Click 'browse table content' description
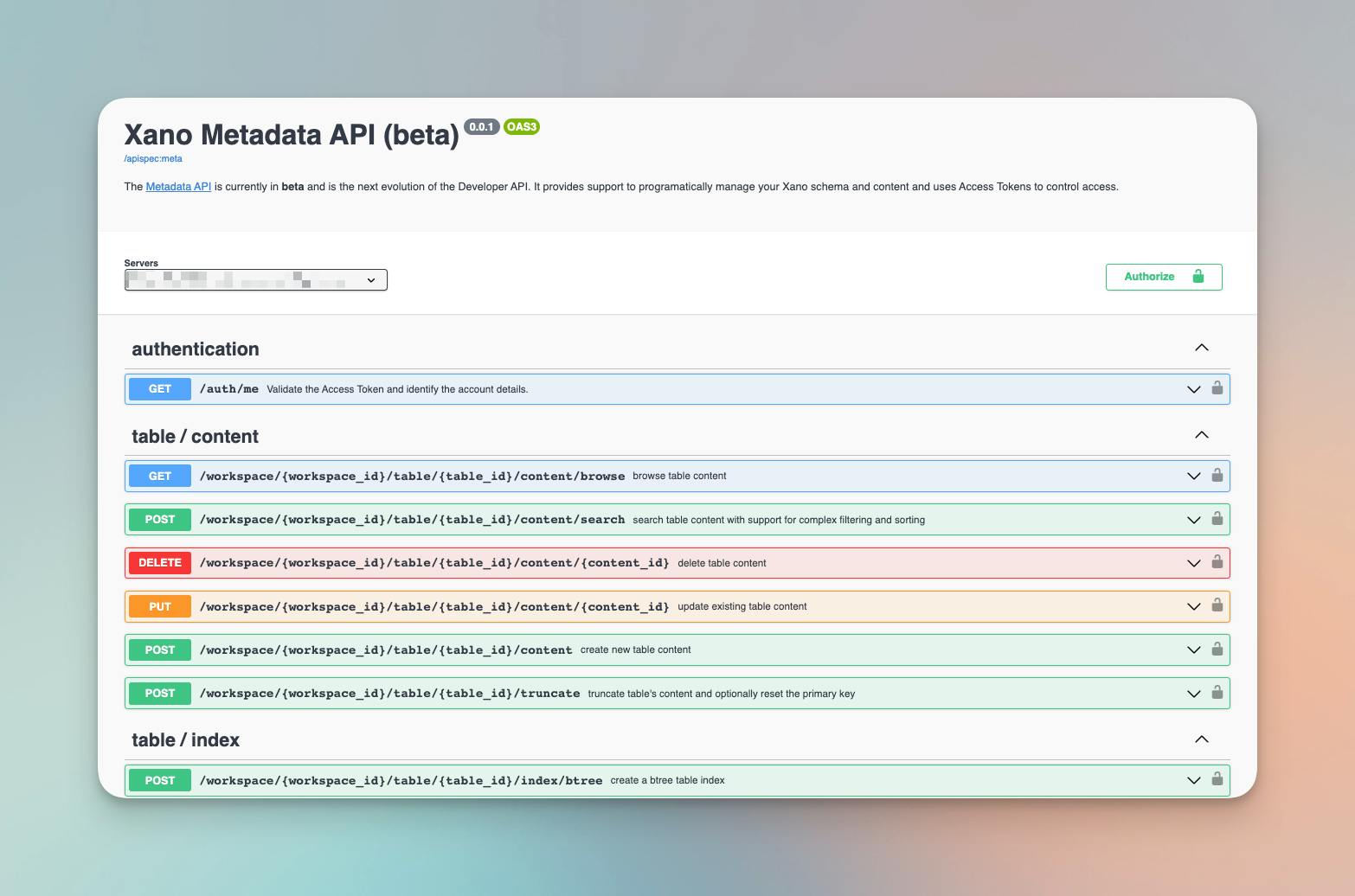Screen dimensions: 1355x896 (x=679, y=476)
